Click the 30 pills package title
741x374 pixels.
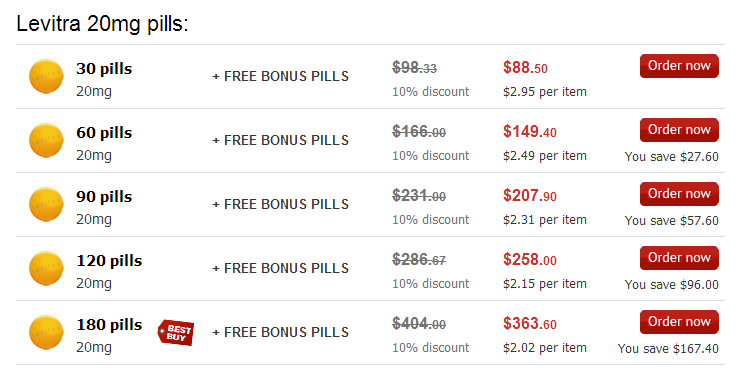point(104,69)
